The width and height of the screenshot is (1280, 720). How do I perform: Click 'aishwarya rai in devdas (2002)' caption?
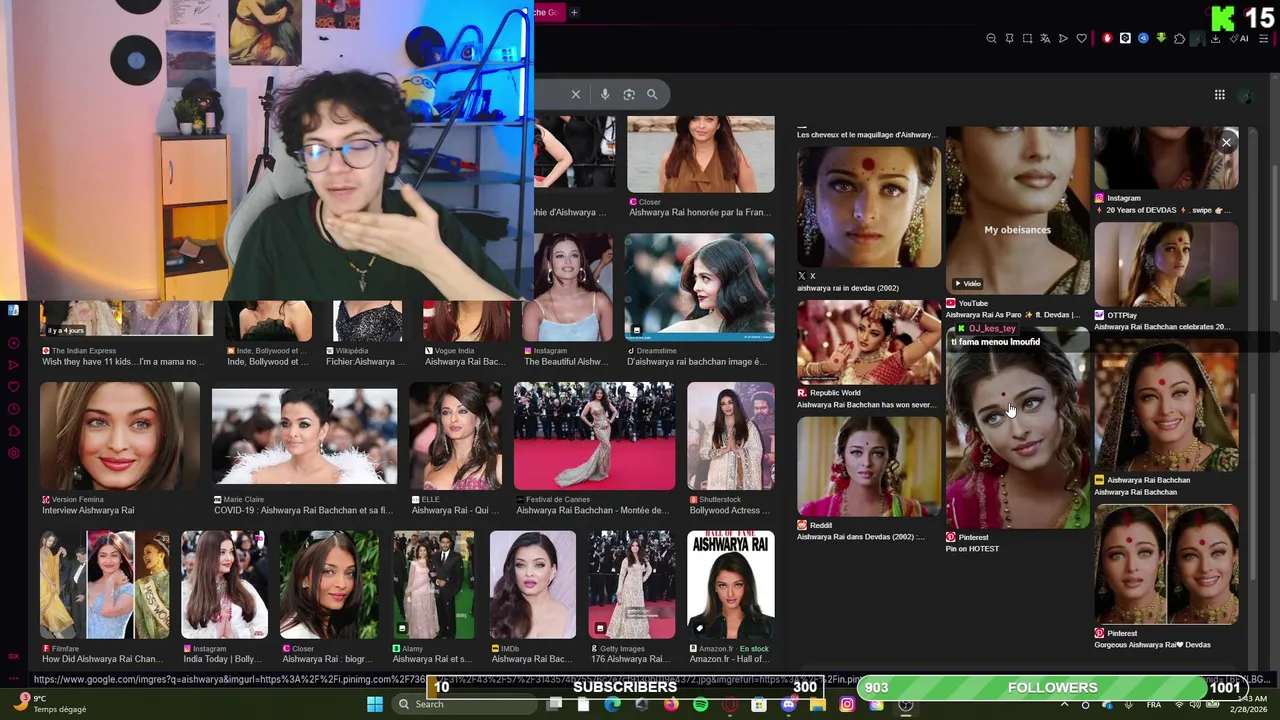point(847,288)
